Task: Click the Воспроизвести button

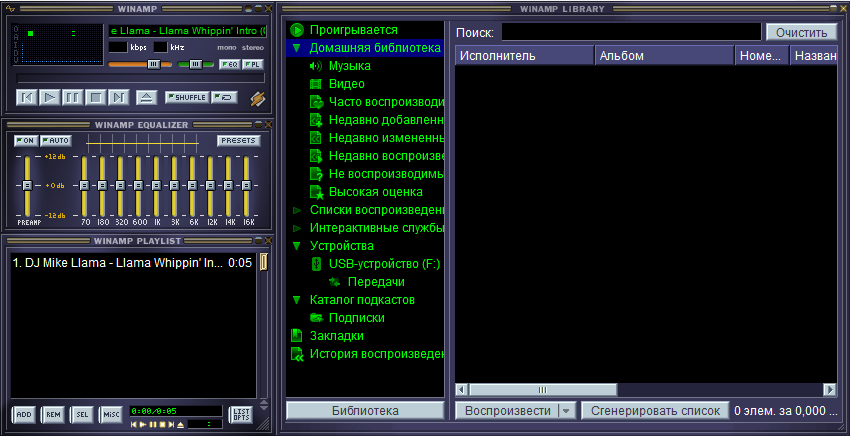Action: click(x=508, y=411)
